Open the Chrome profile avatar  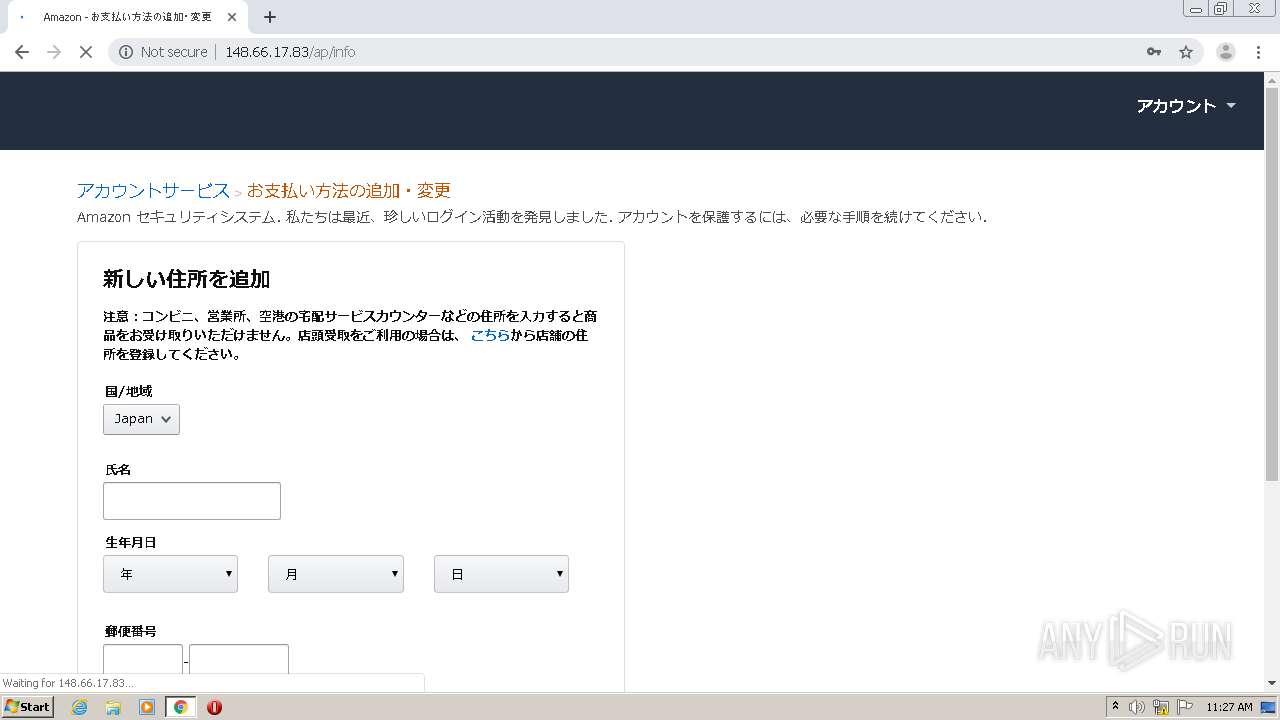tap(1226, 52)
